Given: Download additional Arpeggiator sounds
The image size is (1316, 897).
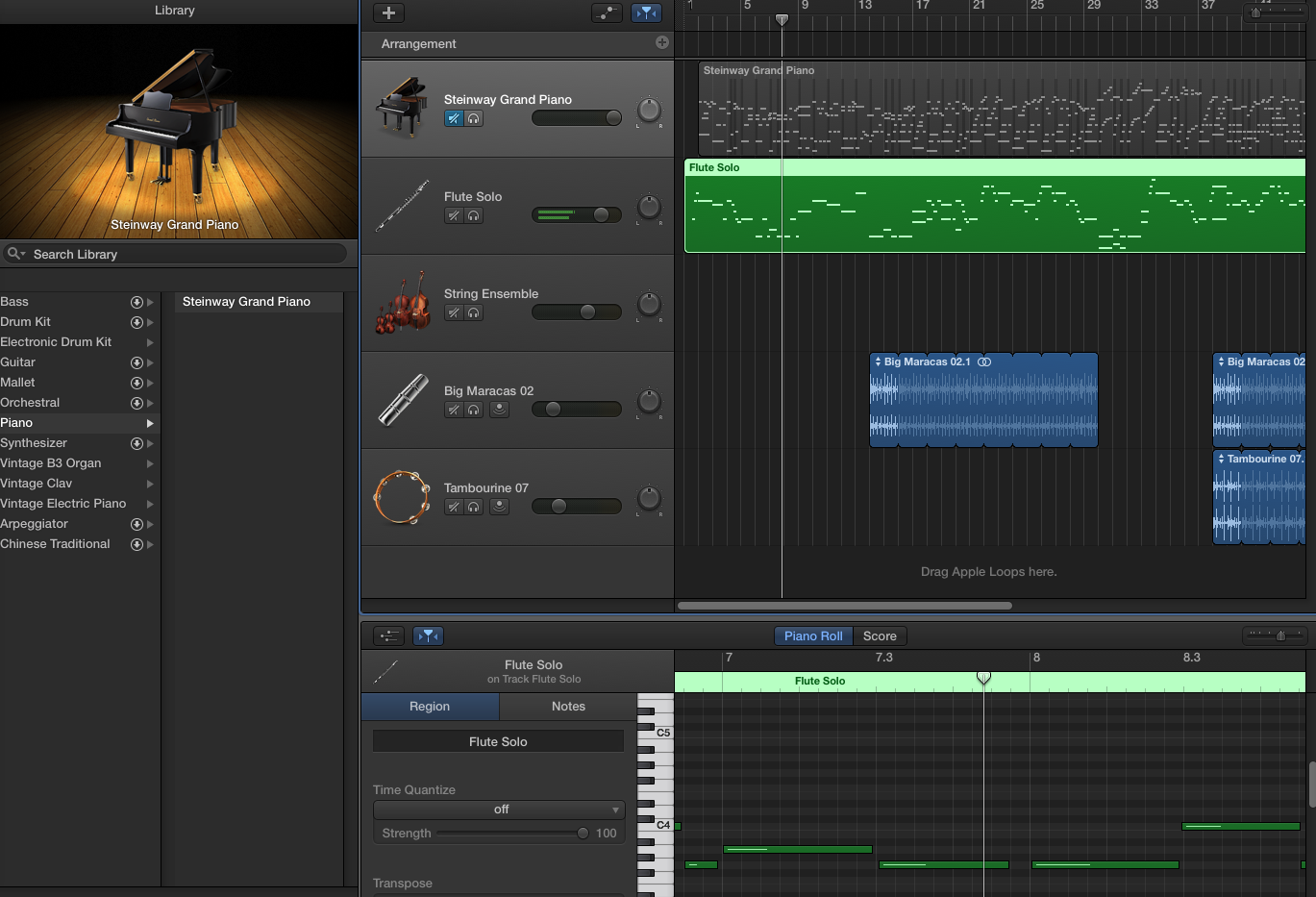Looking at the screenshot, I should pos(137,524).
